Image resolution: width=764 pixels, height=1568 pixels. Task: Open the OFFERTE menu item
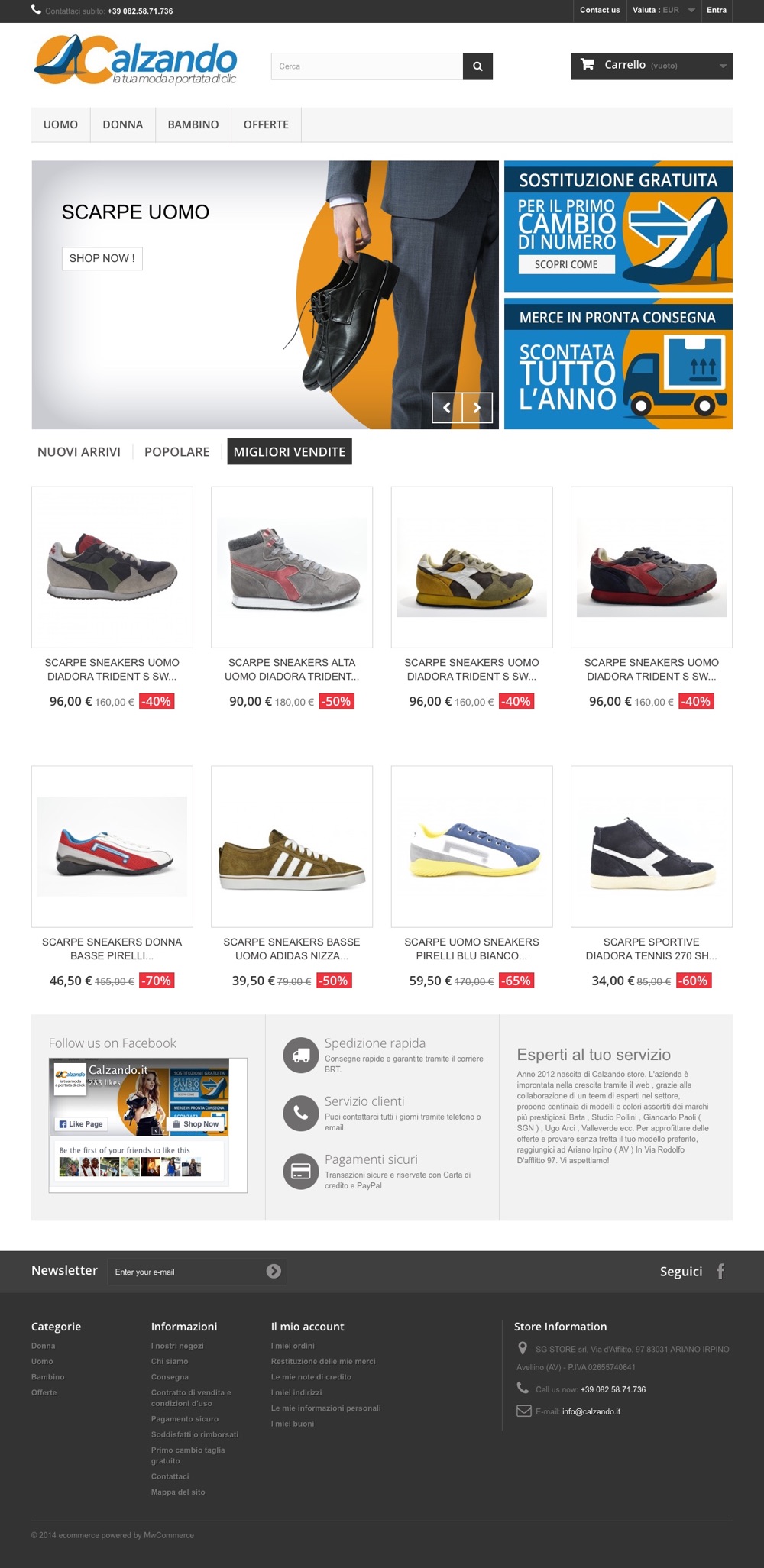point(266,124)
